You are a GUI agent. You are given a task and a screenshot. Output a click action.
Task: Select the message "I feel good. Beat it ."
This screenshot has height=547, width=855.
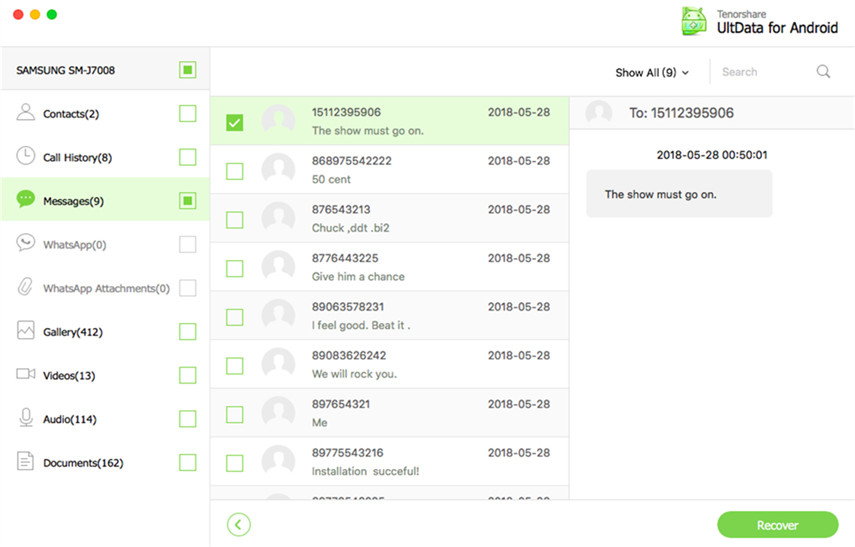click(x=389, y=315)
